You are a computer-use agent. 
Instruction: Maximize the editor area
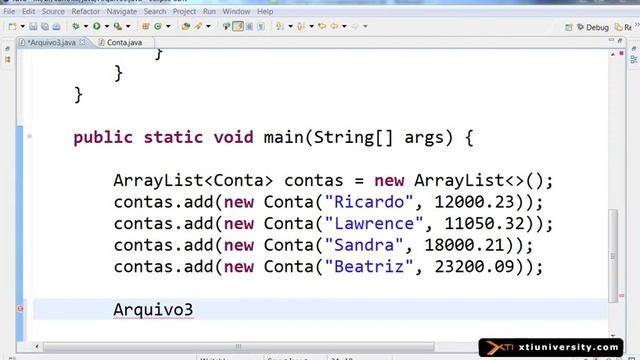click(x=620, y=40)
